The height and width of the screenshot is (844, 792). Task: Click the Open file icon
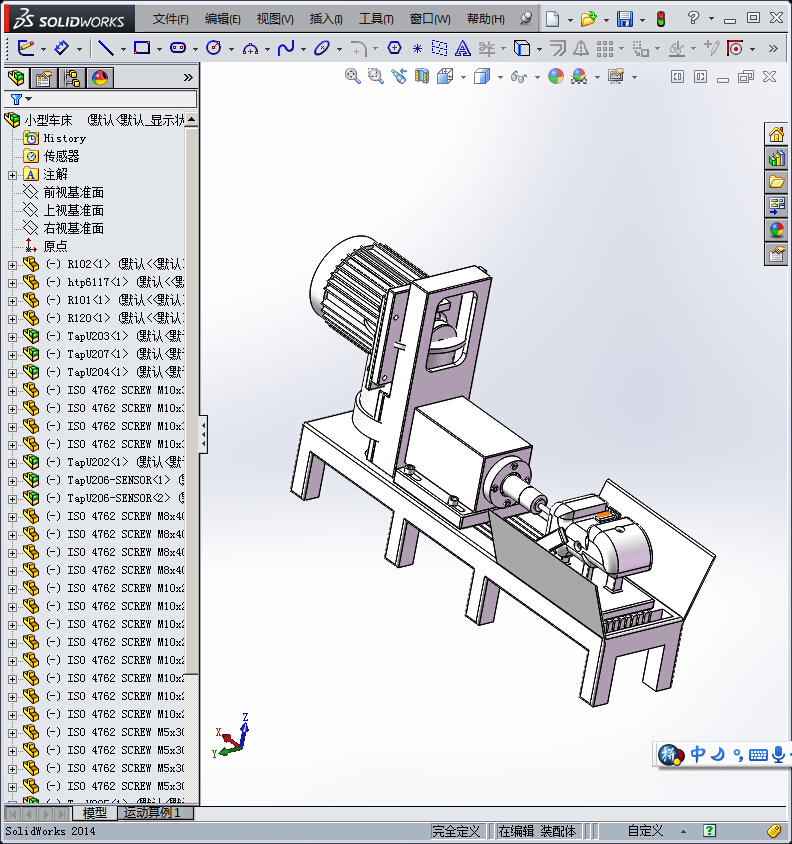[588, 19]
